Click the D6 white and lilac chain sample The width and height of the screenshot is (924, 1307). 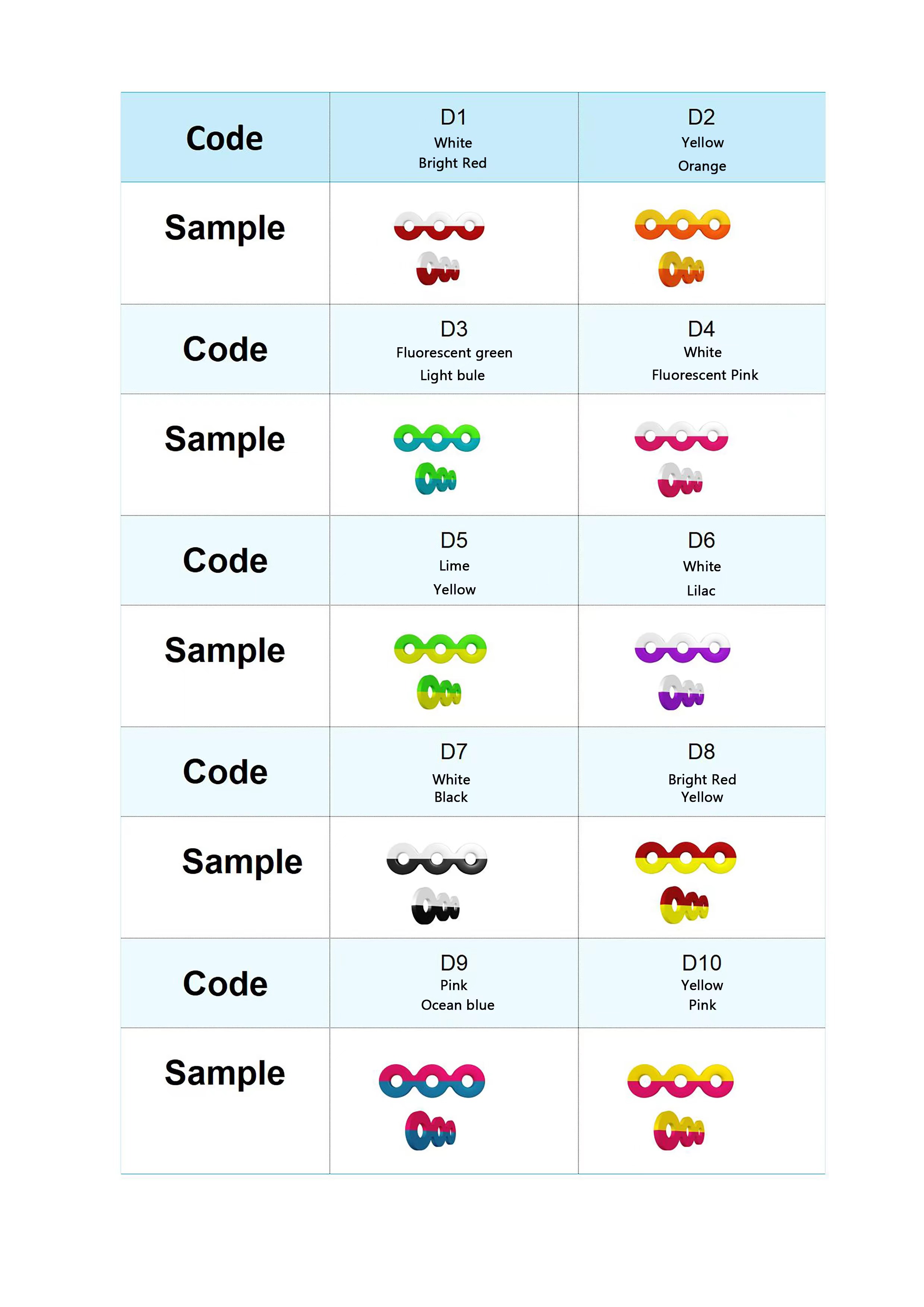[x=682, y=671]
